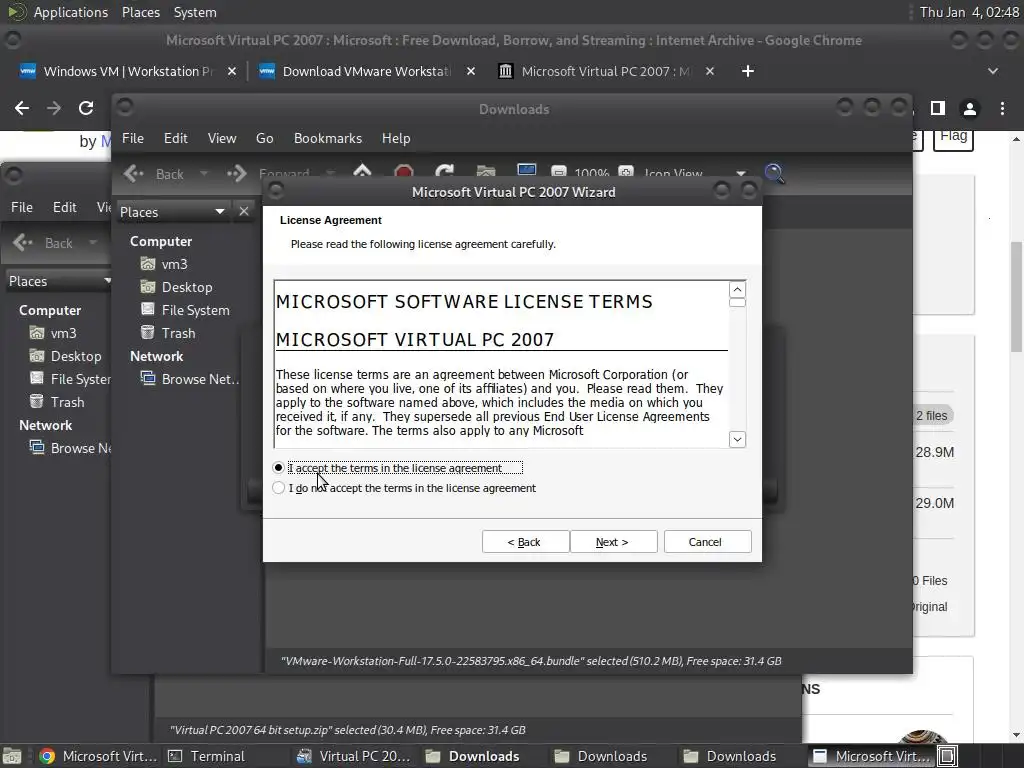The width and height of the screenshot is (1024, 768).
Task: Open Back history dropdown in front Downloads window
Action: point(204,174)
